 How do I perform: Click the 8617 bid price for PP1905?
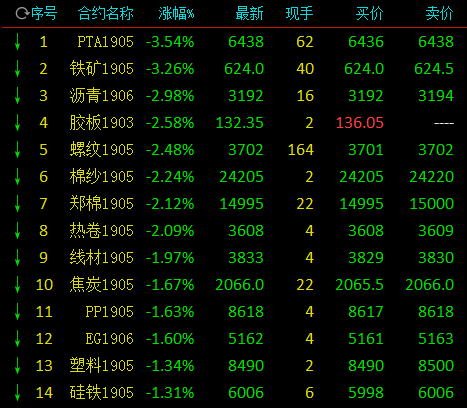click(x=366, y=312)
